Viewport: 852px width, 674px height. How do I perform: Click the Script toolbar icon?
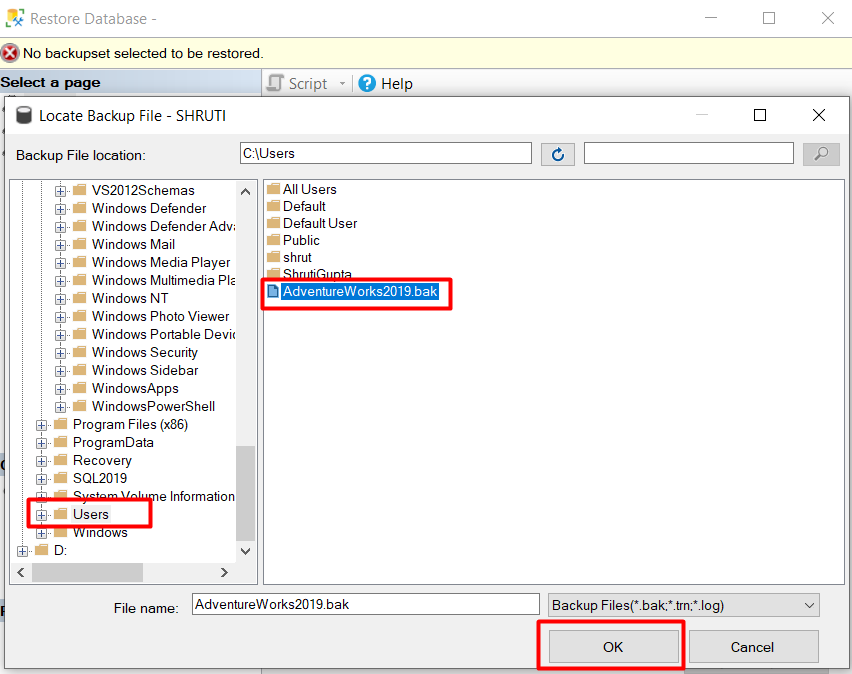coord(275,83)
